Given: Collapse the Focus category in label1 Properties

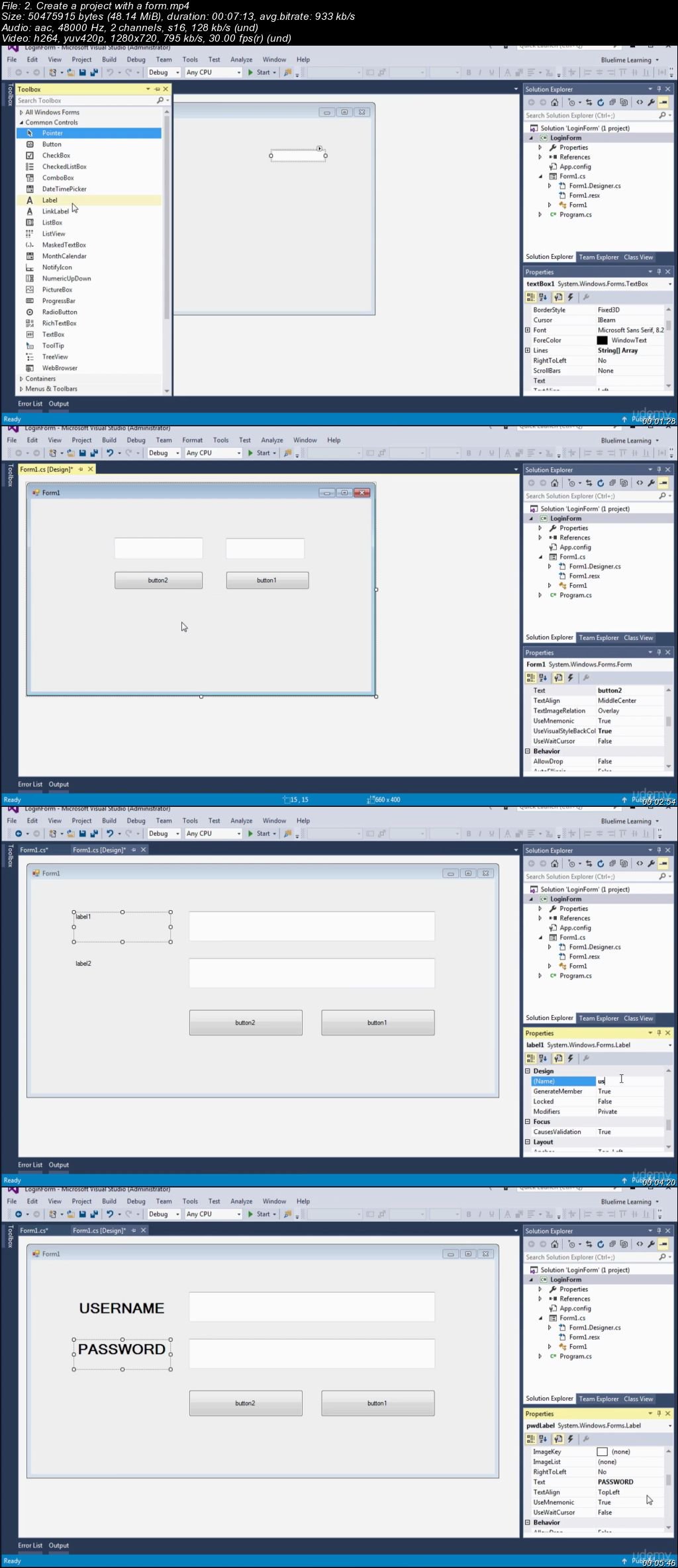Looking at the screenshot, I should click(x=528, y=1122).
